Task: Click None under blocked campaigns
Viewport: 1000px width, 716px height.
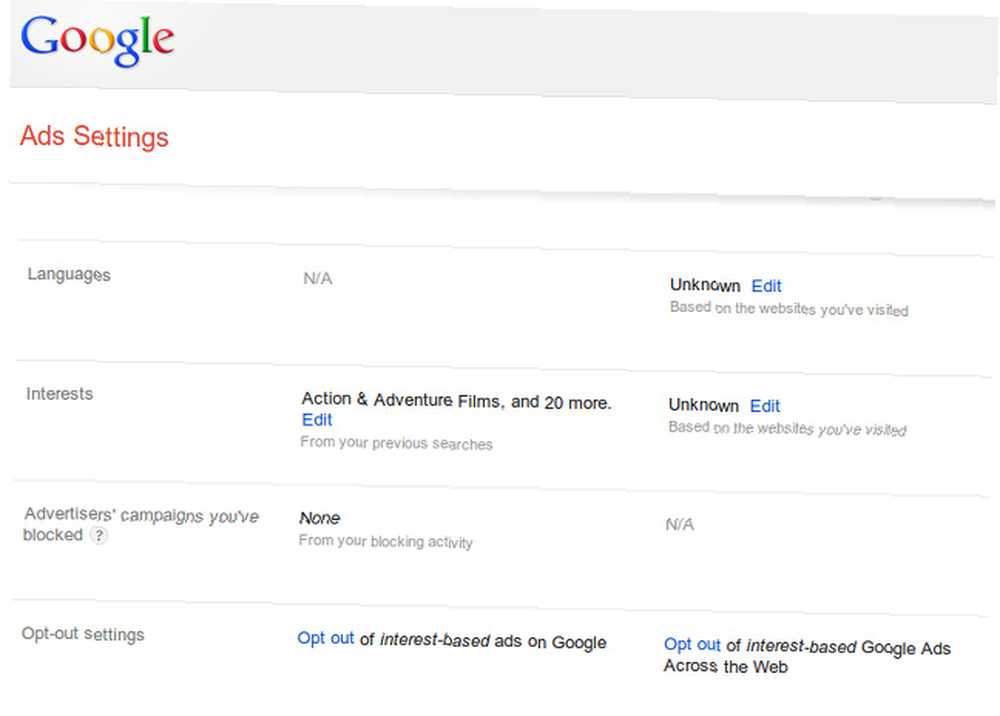Action: click(x=320, y=518)
